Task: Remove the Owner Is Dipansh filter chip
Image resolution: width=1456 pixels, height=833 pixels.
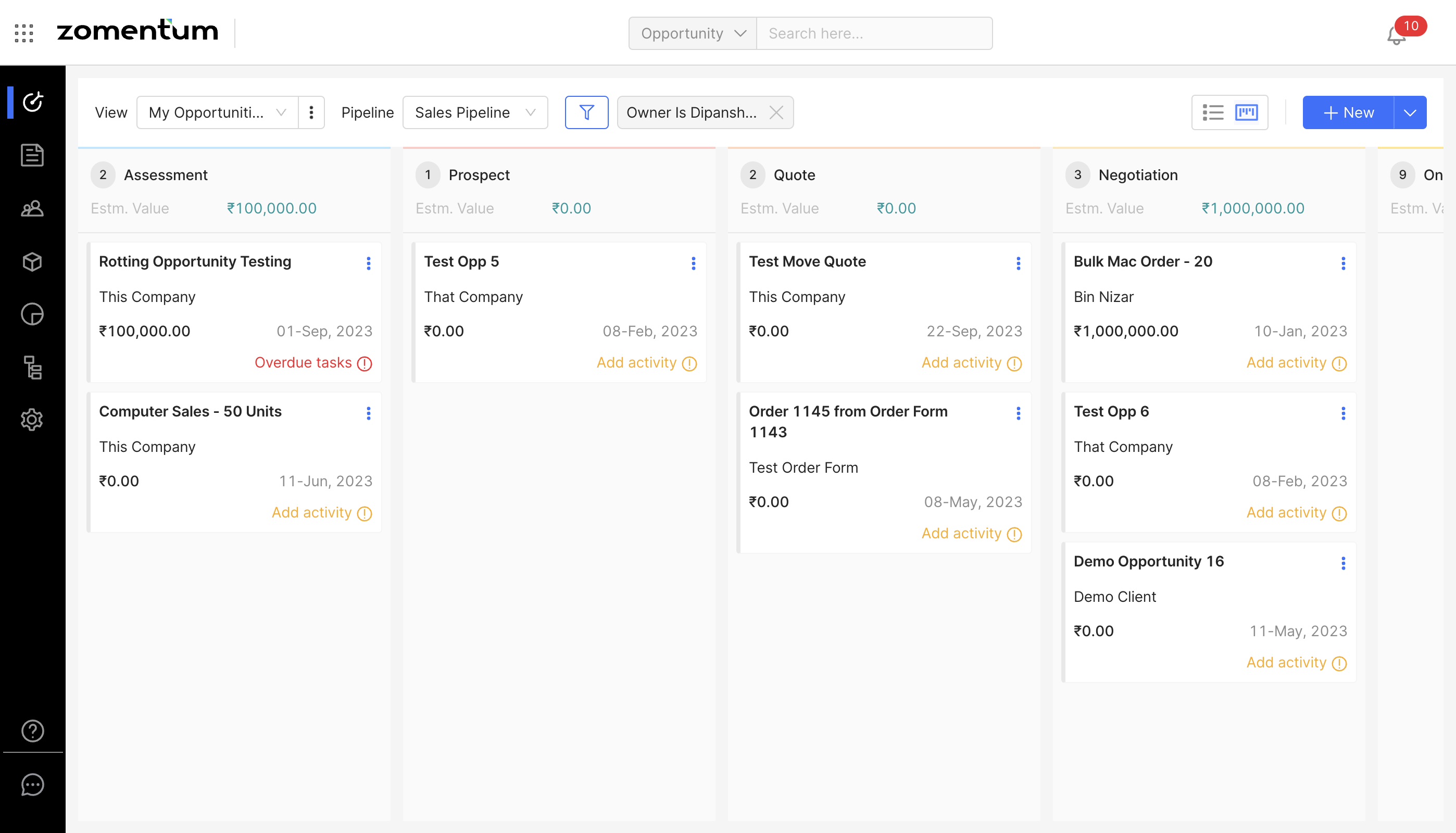Action: pos(776,112)
